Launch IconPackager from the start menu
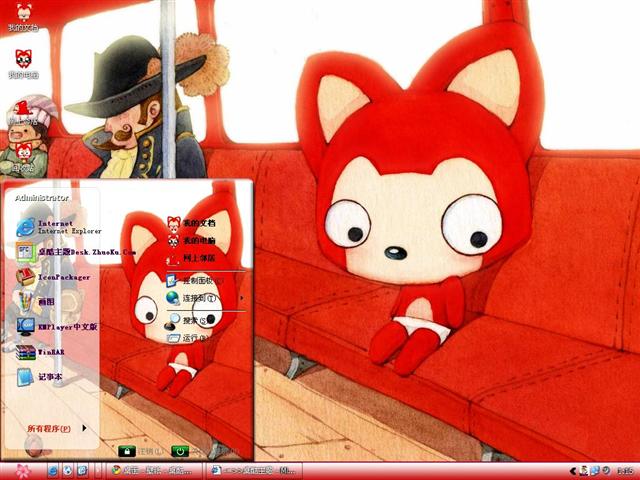This screenshot has height=480, width=640. (53, 277)
